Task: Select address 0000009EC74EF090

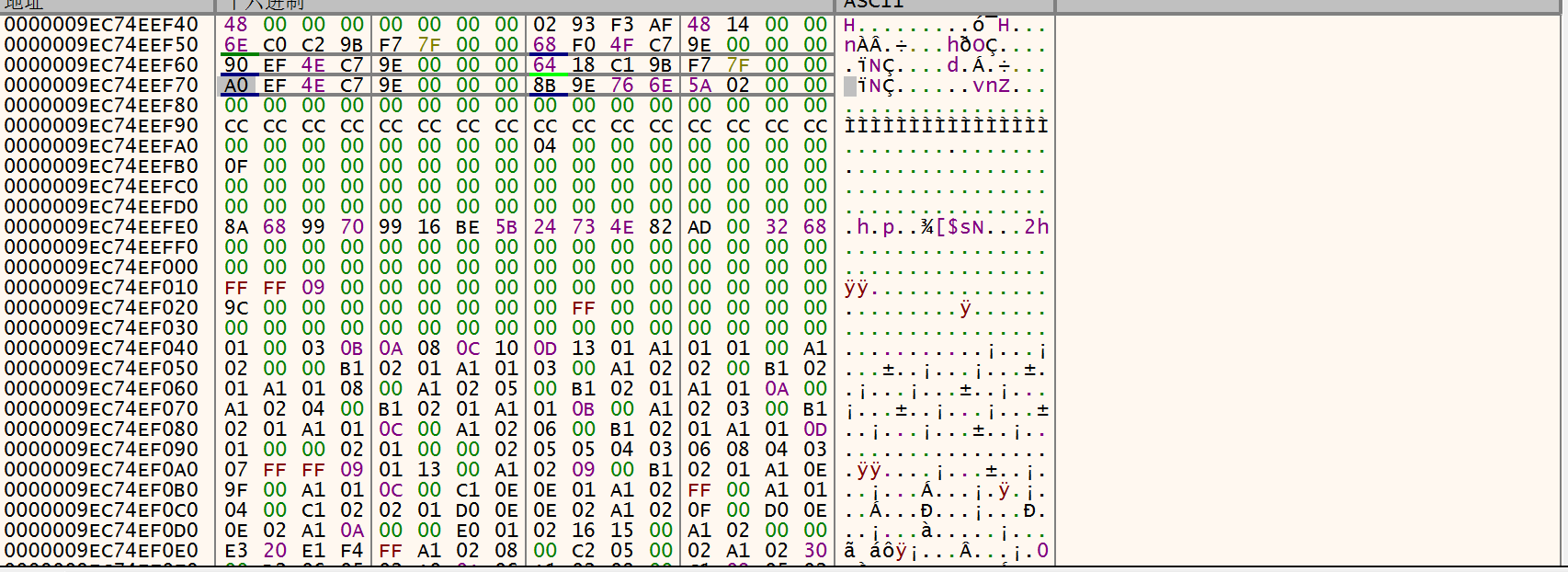Action: 101,450
